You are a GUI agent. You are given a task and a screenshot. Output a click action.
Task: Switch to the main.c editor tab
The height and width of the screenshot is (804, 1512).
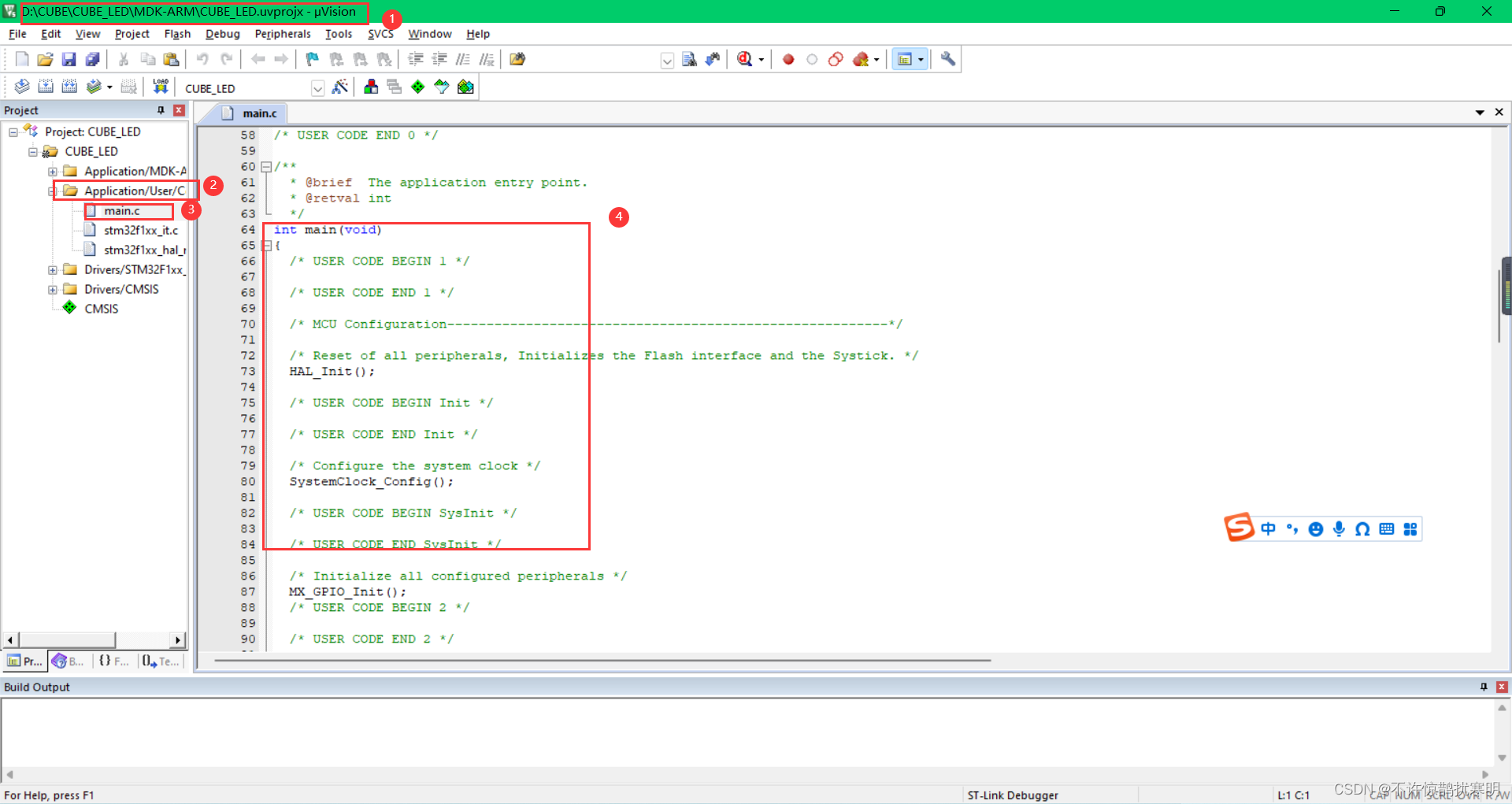(x=250, y=113)
